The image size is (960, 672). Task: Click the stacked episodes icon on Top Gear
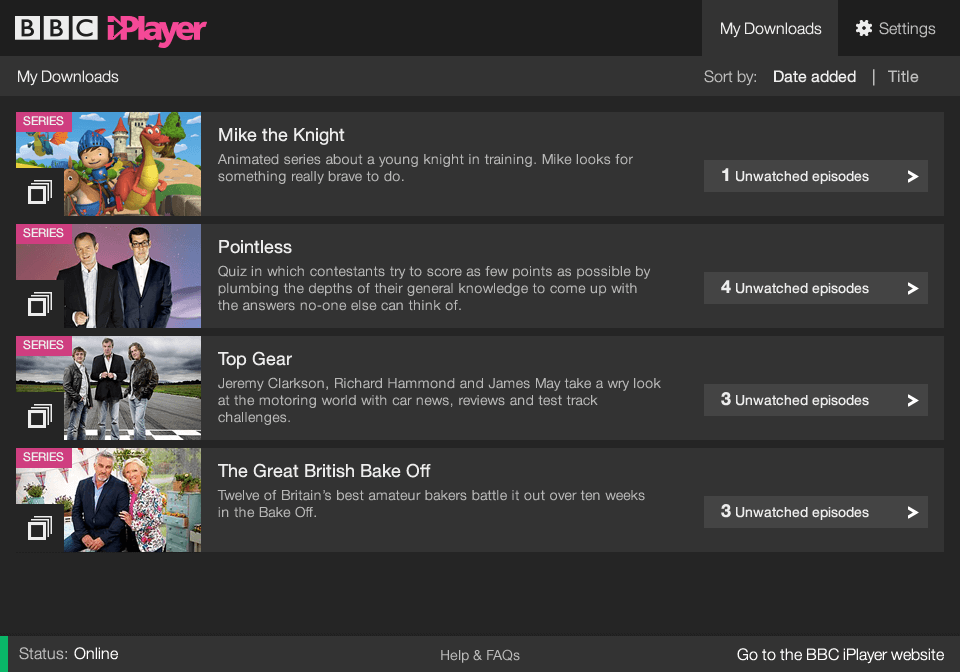tap(40, 416)
